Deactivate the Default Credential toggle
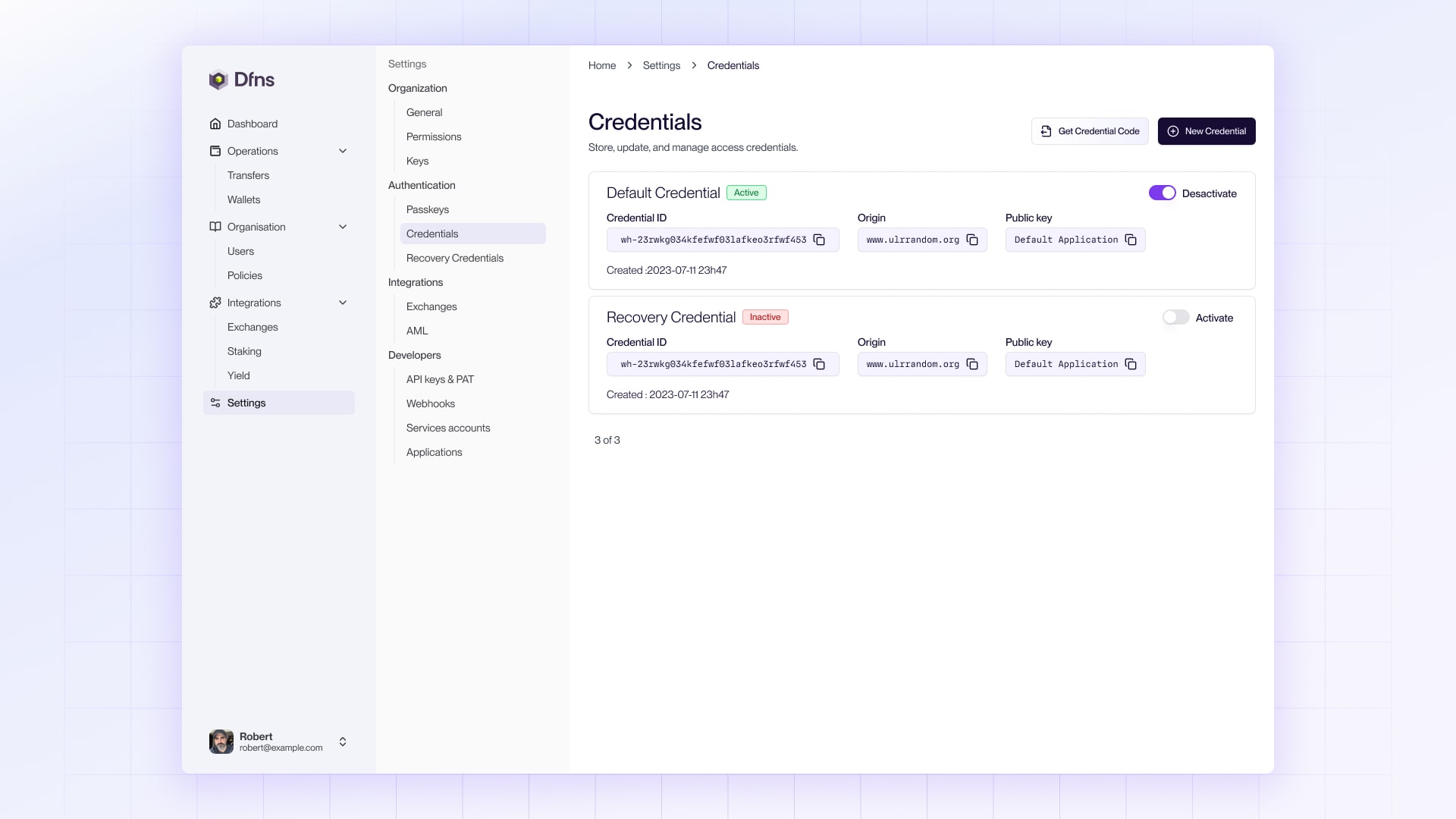This screenshot has height=819, width=1456. click(x=1162, y=193)
